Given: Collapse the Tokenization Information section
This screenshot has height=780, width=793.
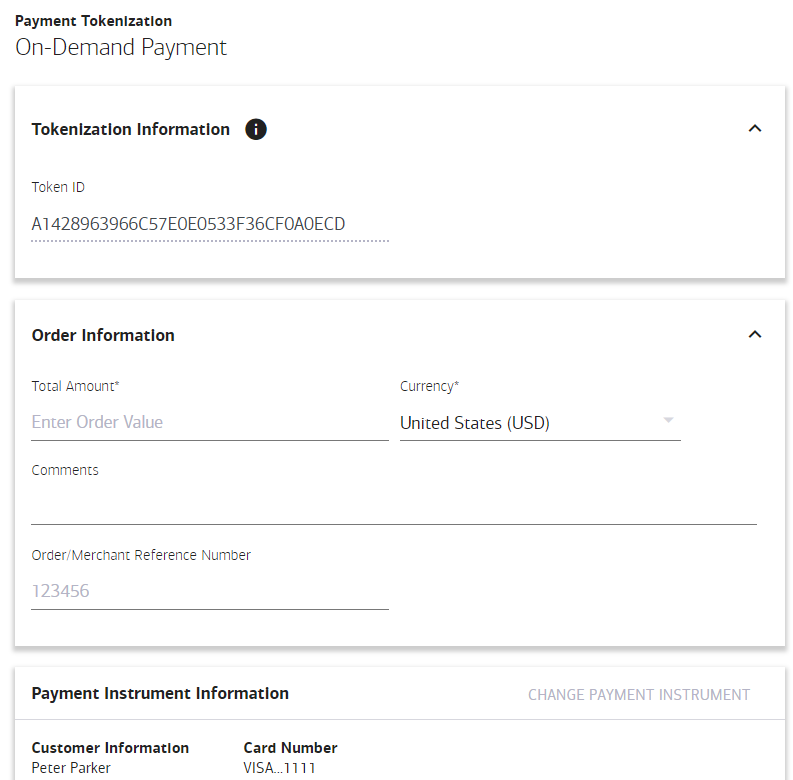Looking at the screenshot, I should tap(755, 129).
